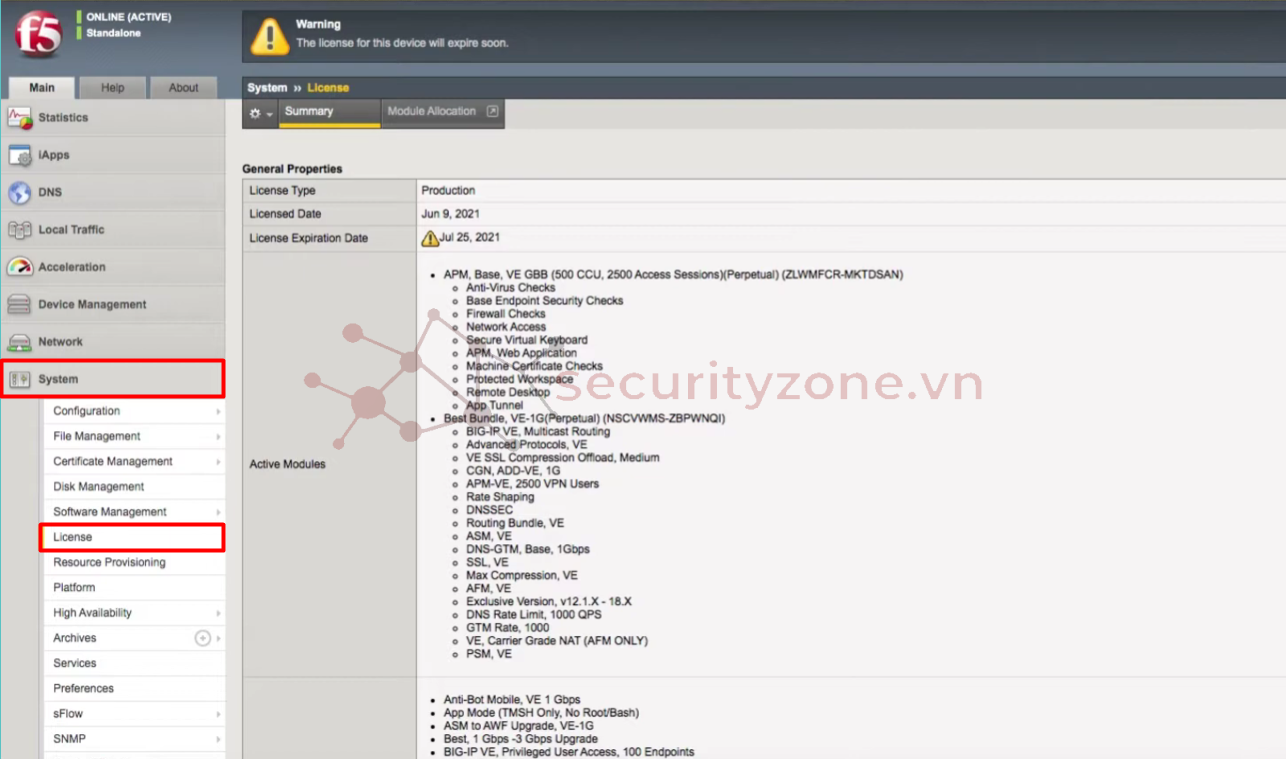This screenshot has height=759, width=1286.
Task: Click the Anti-Bot Mobile, VE 1 Gbps entry
Action: tap(512, 700)
